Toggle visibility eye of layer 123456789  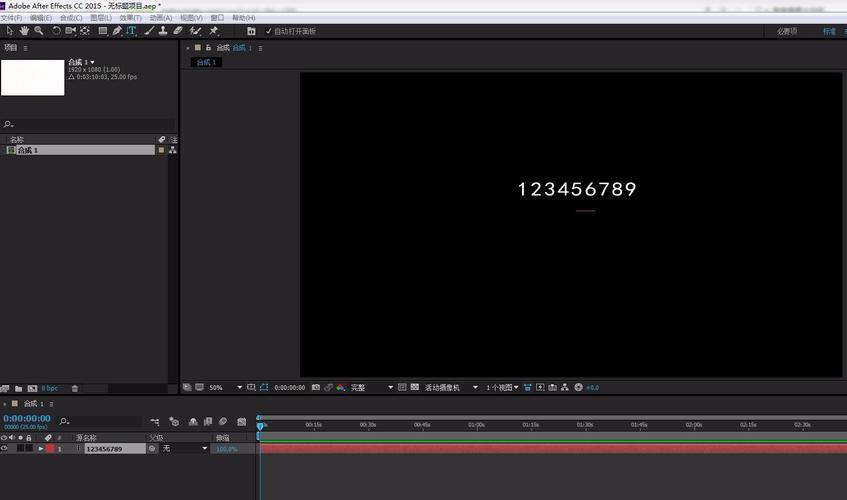point(4,448)
